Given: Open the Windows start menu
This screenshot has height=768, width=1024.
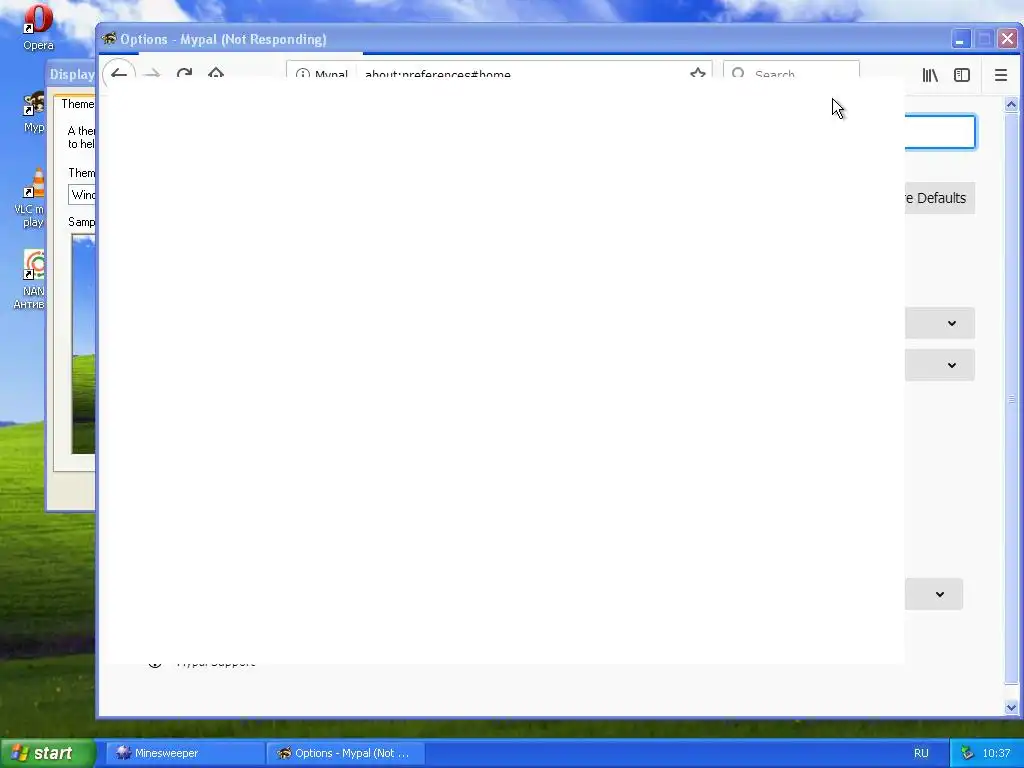Looking at the screenshot, I should pyautogui.click(x=47, y=753).
